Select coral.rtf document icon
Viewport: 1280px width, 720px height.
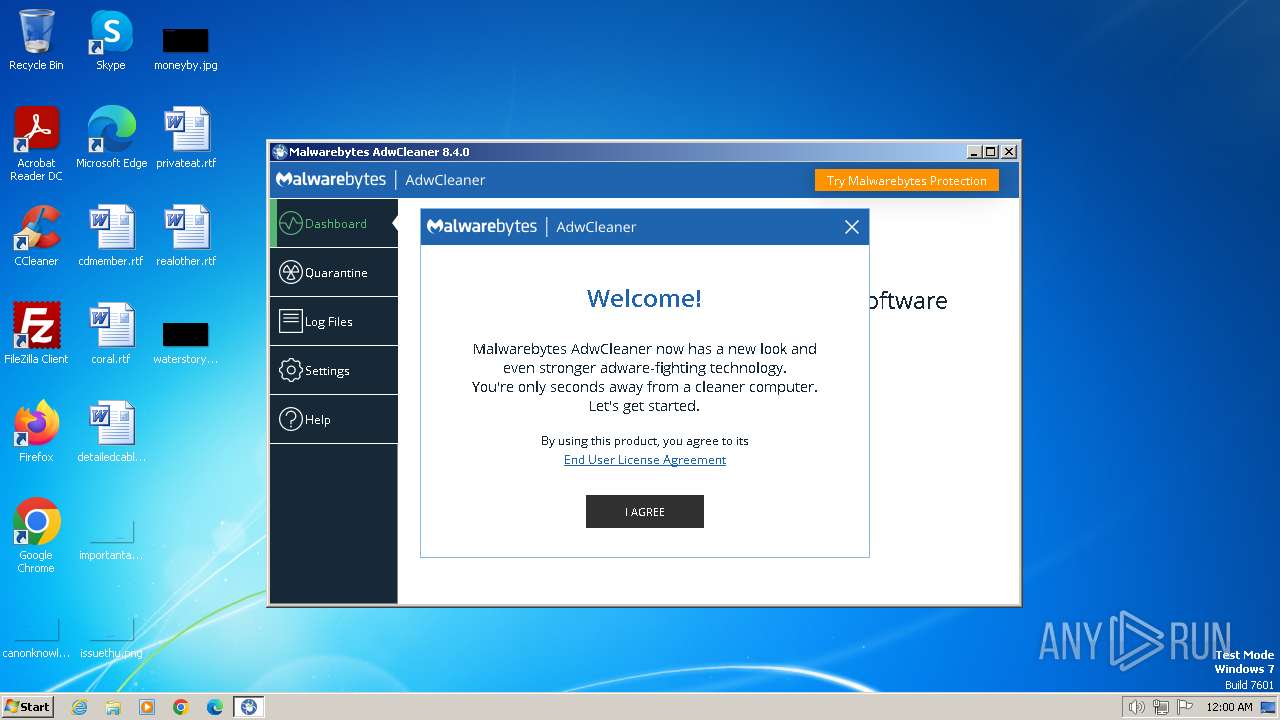111,333
